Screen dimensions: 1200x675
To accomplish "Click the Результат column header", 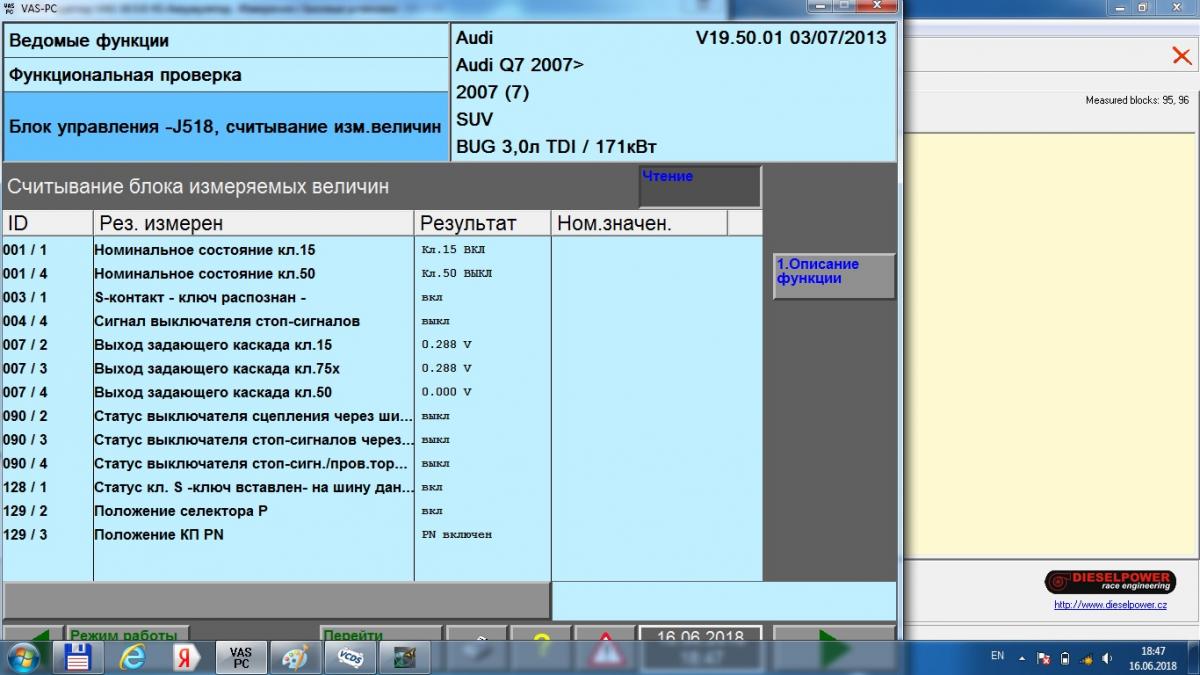I will pyautogui.click(x=482, y=223).
